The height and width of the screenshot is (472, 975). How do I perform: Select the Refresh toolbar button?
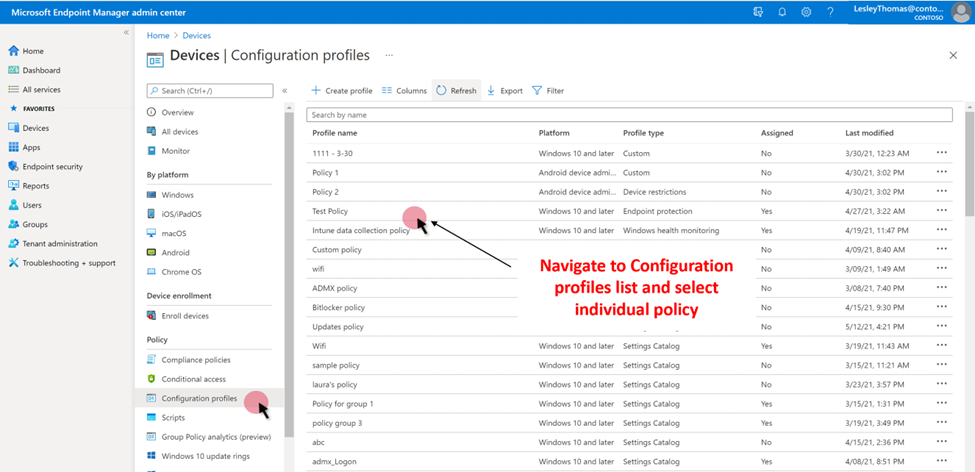tap(456, 91)
